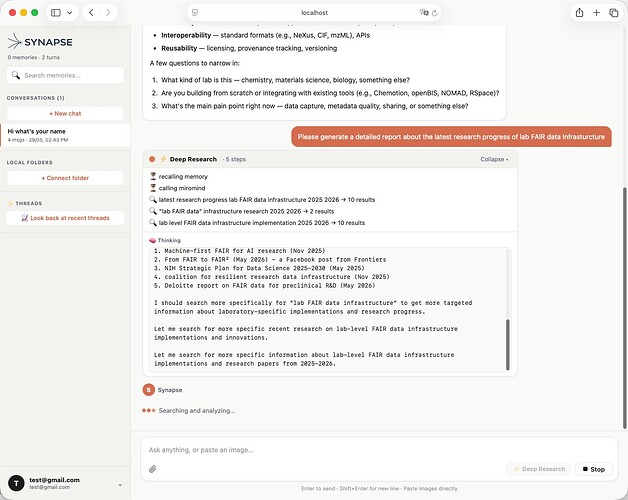Click the translate icon in address bar
628x500 pixels.
424,13
